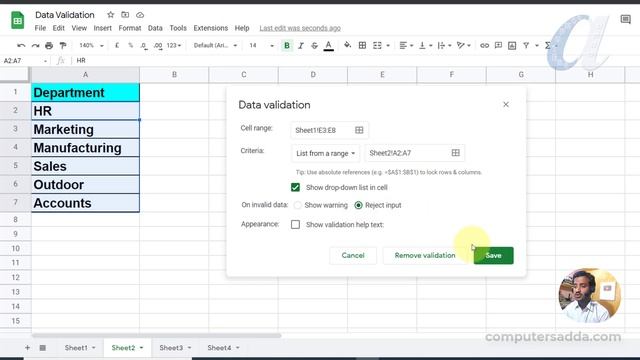
Task: Increase decimal places icon
Action: coord(158,46)
